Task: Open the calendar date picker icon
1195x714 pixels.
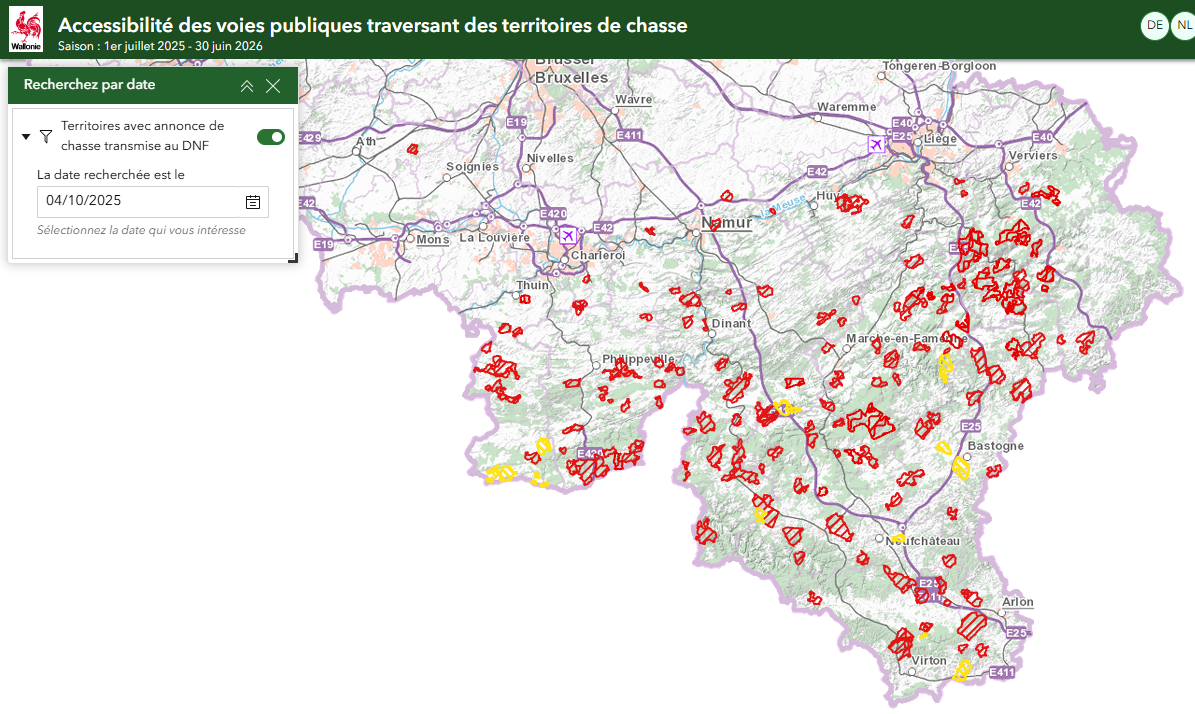Action: coord(253,202)
